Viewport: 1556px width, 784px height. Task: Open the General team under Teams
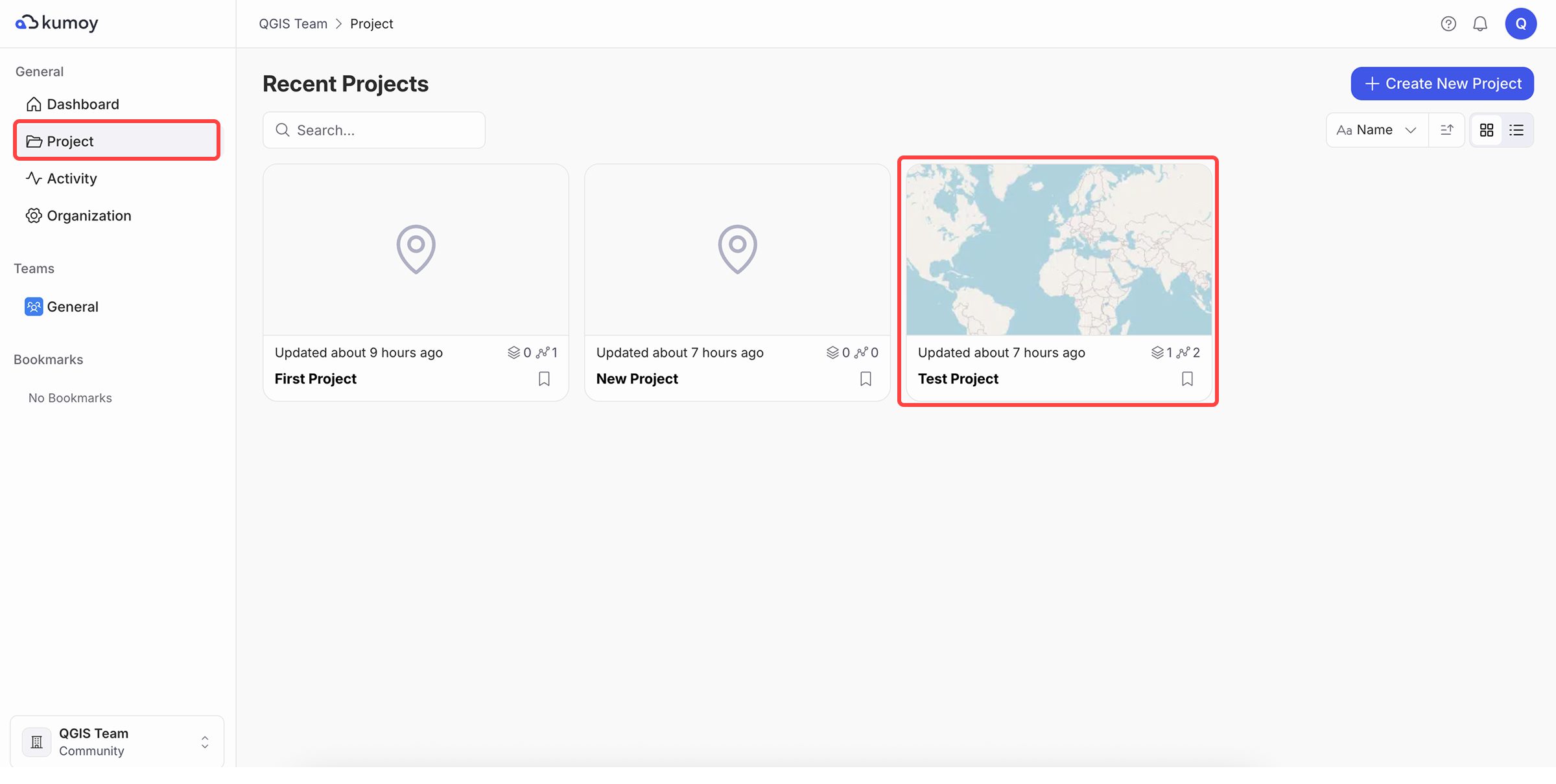click(x=73, y=306)
